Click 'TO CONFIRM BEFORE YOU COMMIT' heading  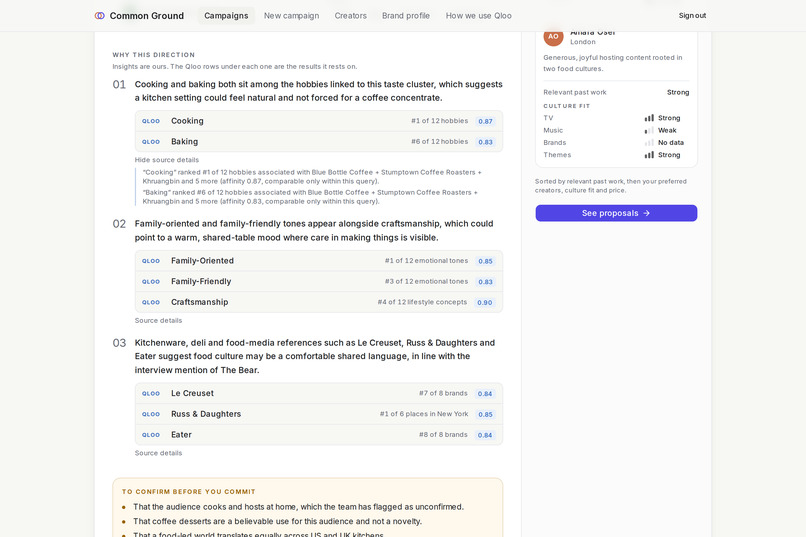[189, 492]
